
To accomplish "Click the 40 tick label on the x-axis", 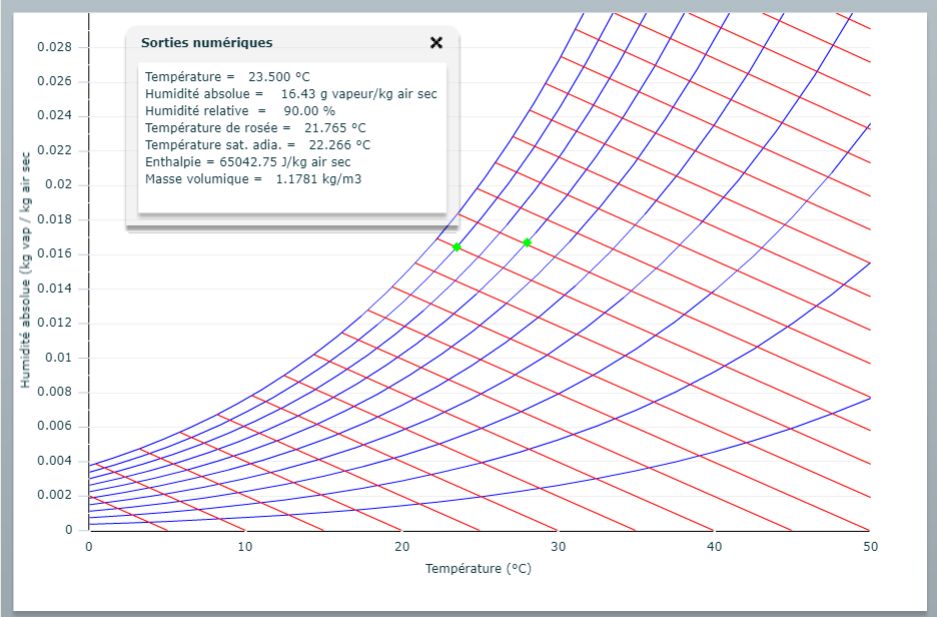I will pos(713,546).
